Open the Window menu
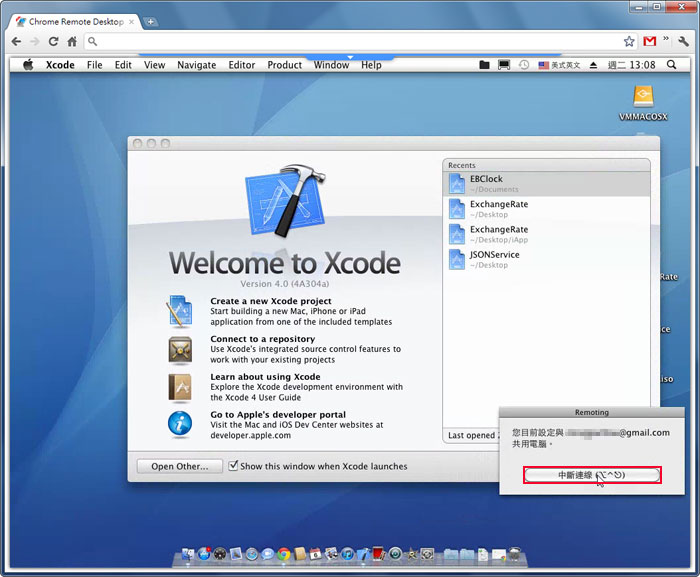 coord(331,65)
